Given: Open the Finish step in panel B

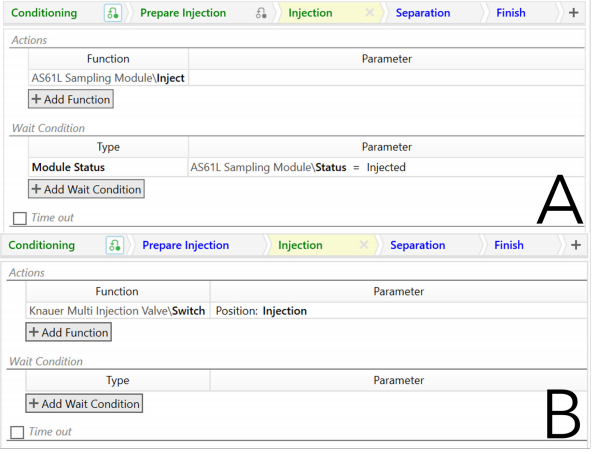Looking at the screenshot, I should click(x=509, y=245).
